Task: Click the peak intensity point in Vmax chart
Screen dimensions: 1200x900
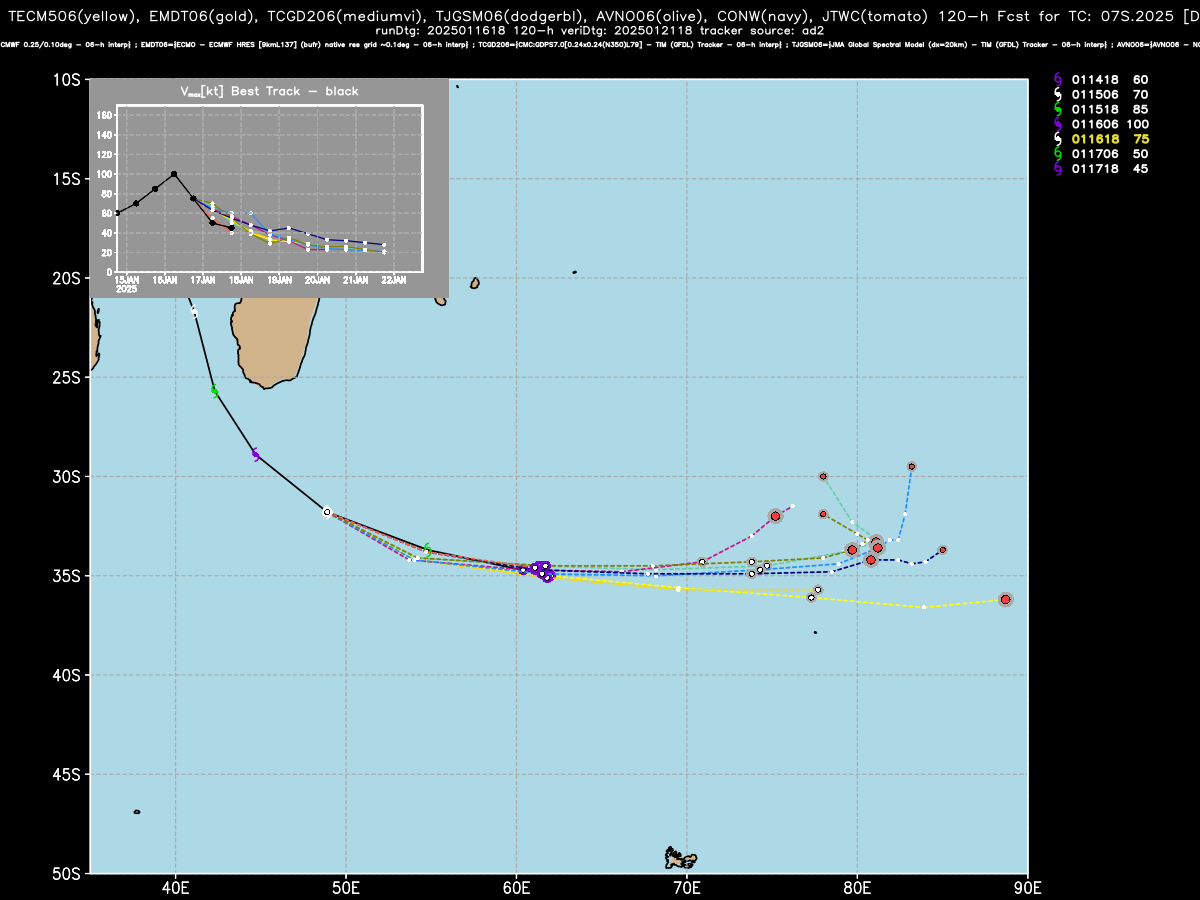Action: tap(174, 174)
